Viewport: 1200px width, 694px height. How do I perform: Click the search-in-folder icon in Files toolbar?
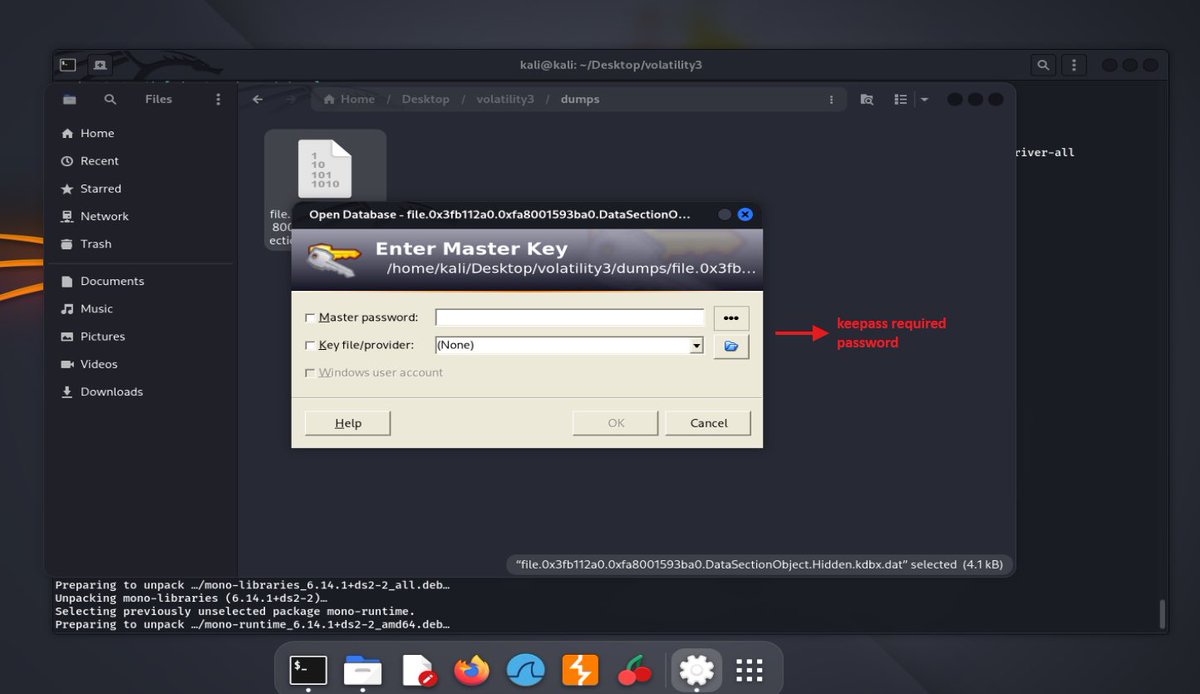click(x=867, y=99)
